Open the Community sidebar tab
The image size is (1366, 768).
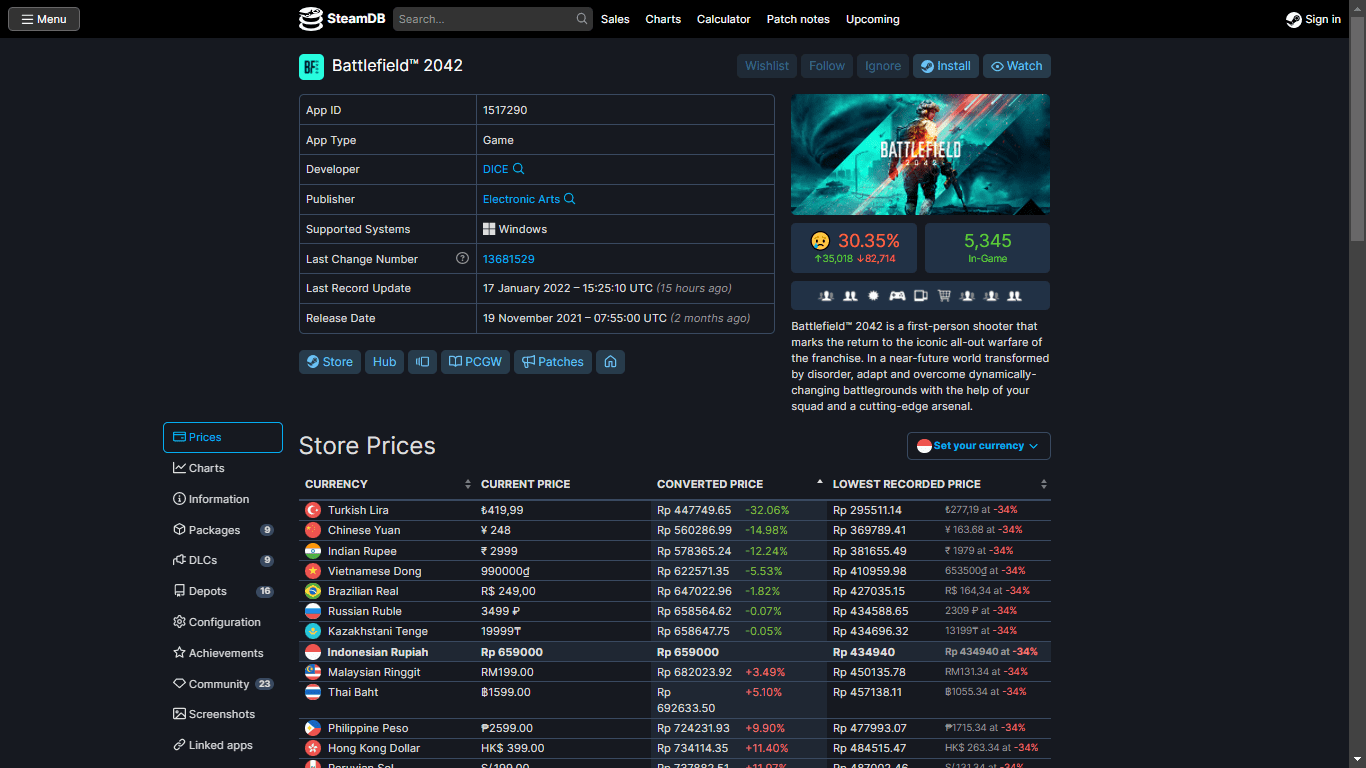coord(223,684)
